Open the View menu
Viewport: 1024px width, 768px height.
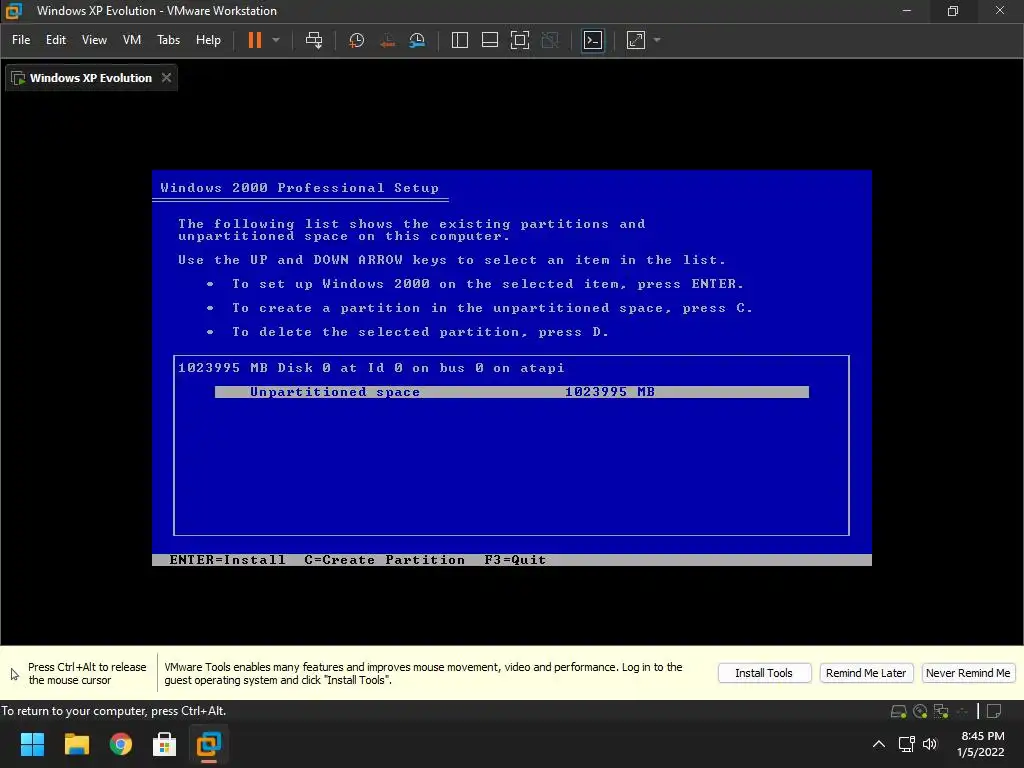(94, 40)
